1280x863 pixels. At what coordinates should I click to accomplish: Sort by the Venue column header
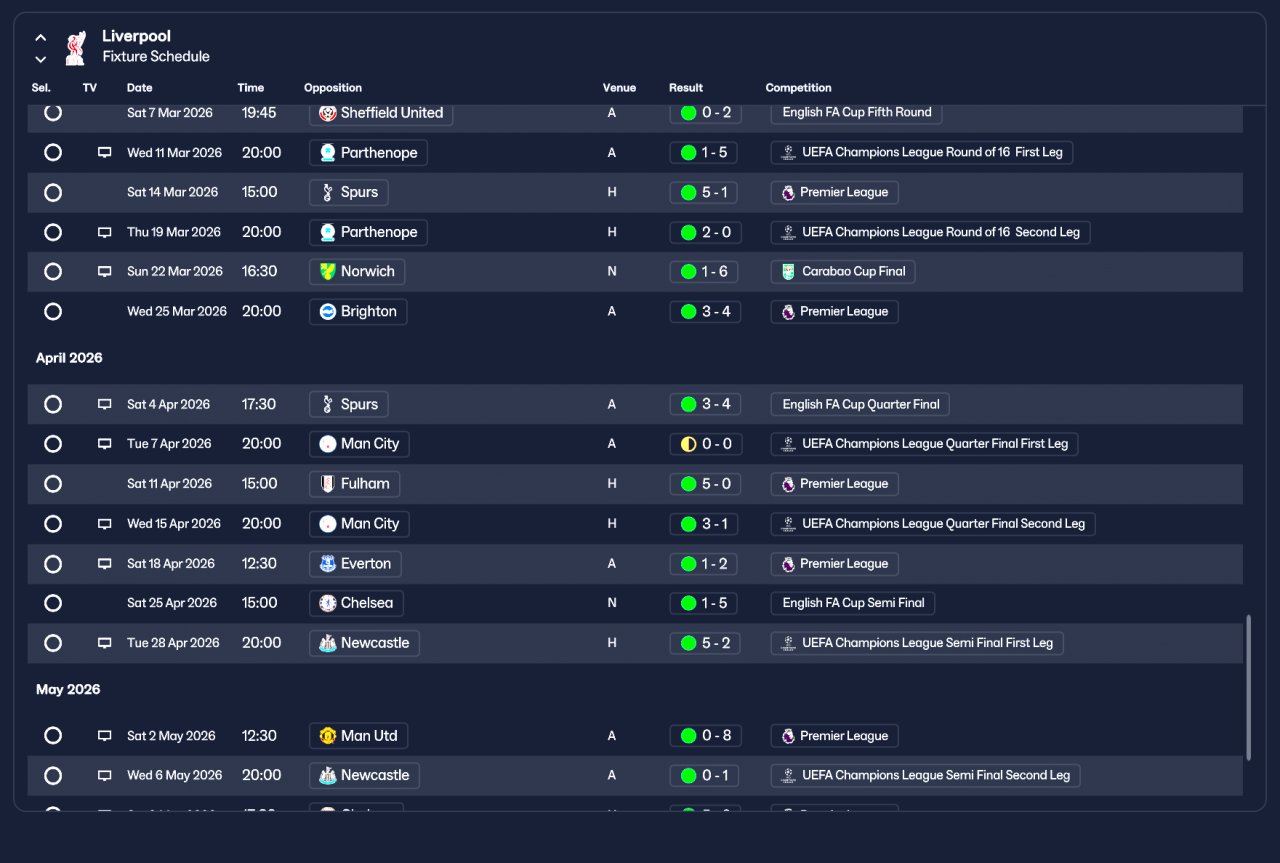pos(619,88)
